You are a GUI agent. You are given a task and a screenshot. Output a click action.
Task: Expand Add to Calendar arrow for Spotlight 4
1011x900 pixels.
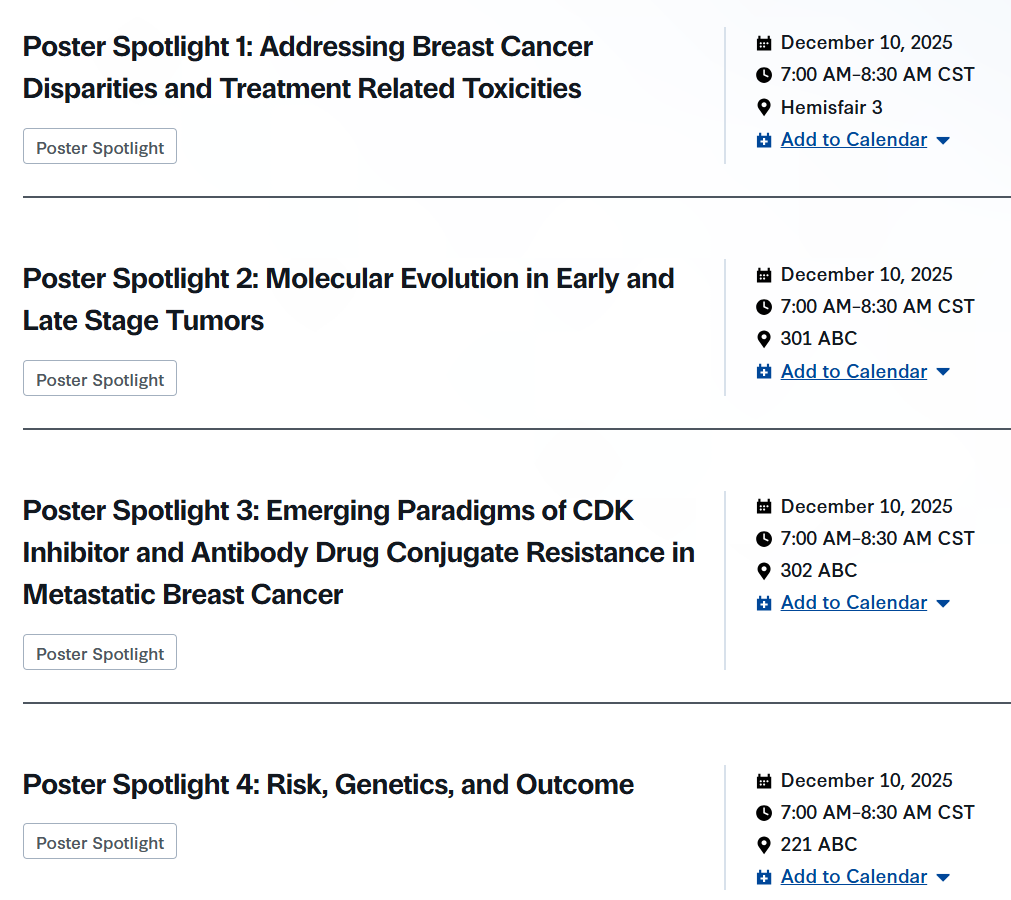tap(943, 878)
